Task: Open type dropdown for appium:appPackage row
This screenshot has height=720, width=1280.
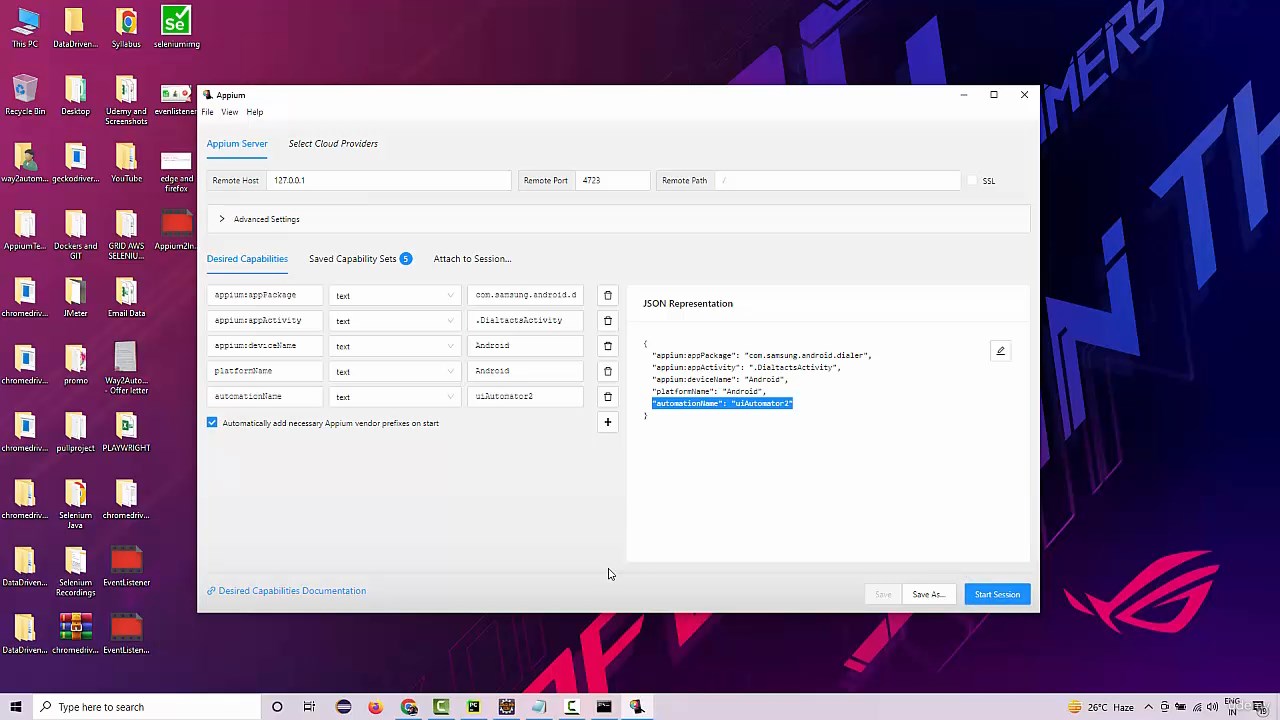Action: pyautogui.click(x=394, y=296)
